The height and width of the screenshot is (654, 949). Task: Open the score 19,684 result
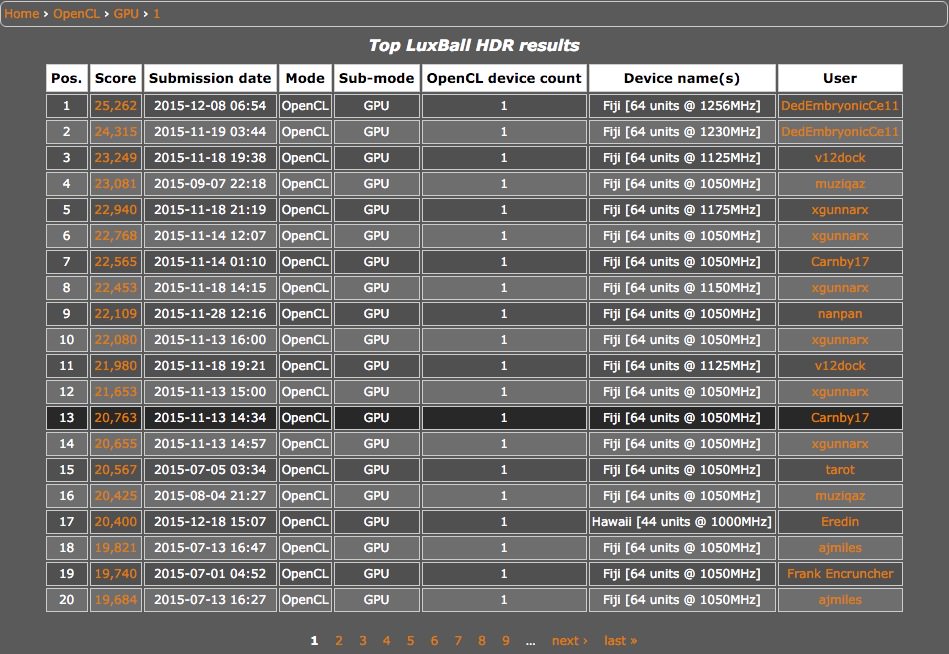116,600
